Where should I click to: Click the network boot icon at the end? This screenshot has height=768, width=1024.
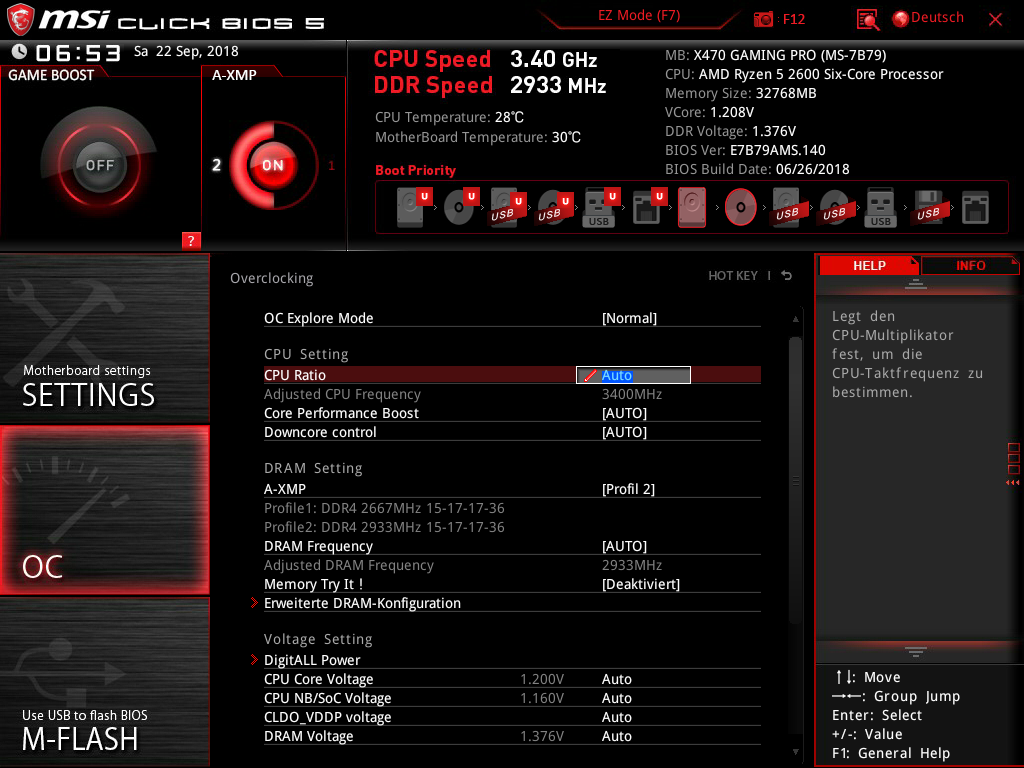point(973,207)
